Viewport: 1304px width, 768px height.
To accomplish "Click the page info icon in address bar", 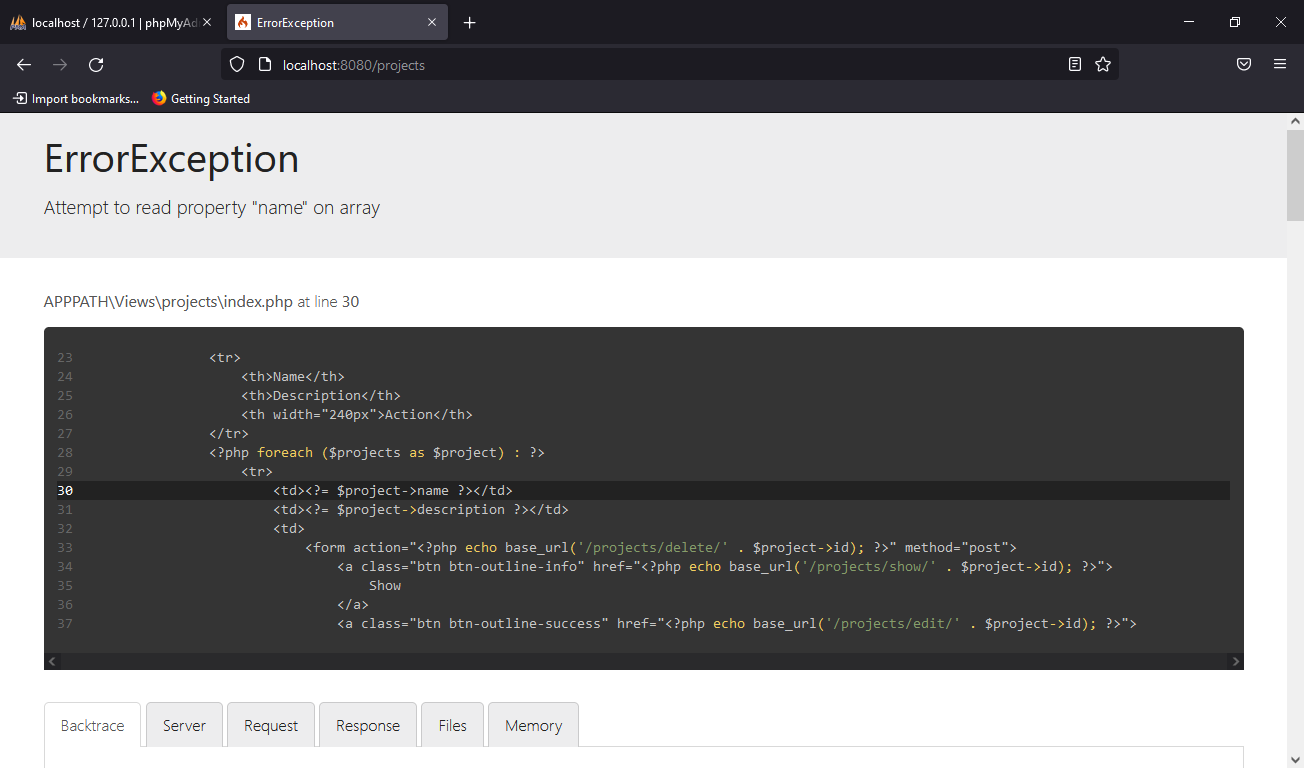I will [264, 64].
